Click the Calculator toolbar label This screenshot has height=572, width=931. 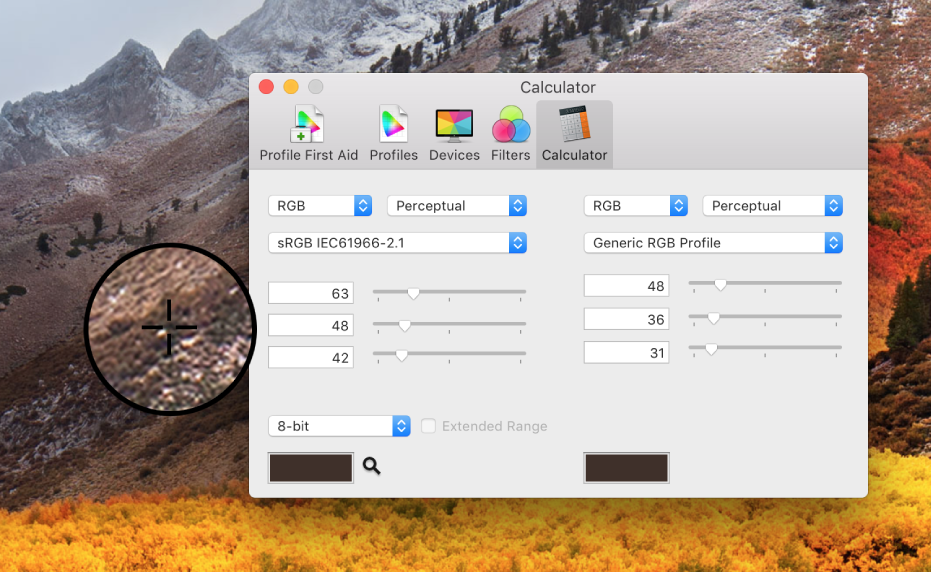(x=574, y=155)
